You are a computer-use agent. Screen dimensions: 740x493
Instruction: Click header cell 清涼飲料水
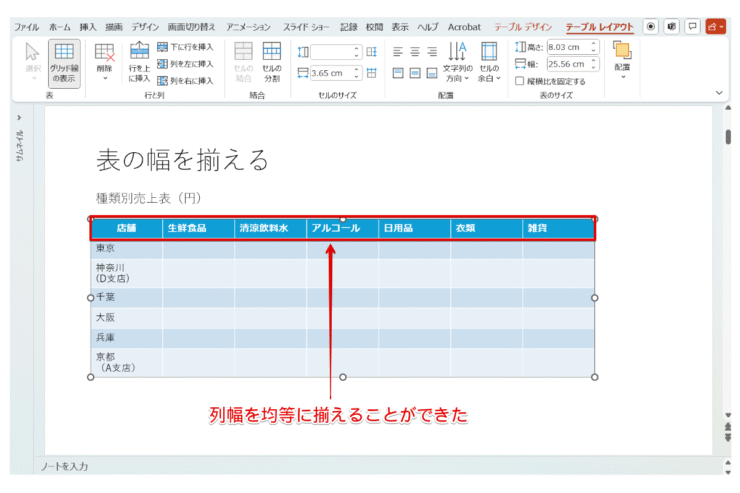click(x=270, y=228)
